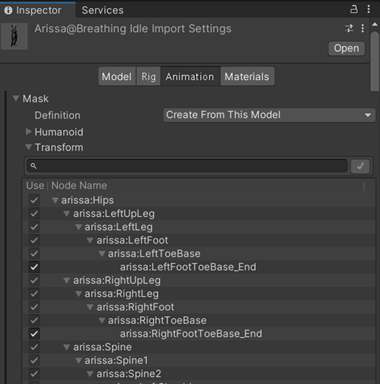Collapse the arissa:Spine node
This screenshot has width=380, height=384.
click(x=67, y=347)
